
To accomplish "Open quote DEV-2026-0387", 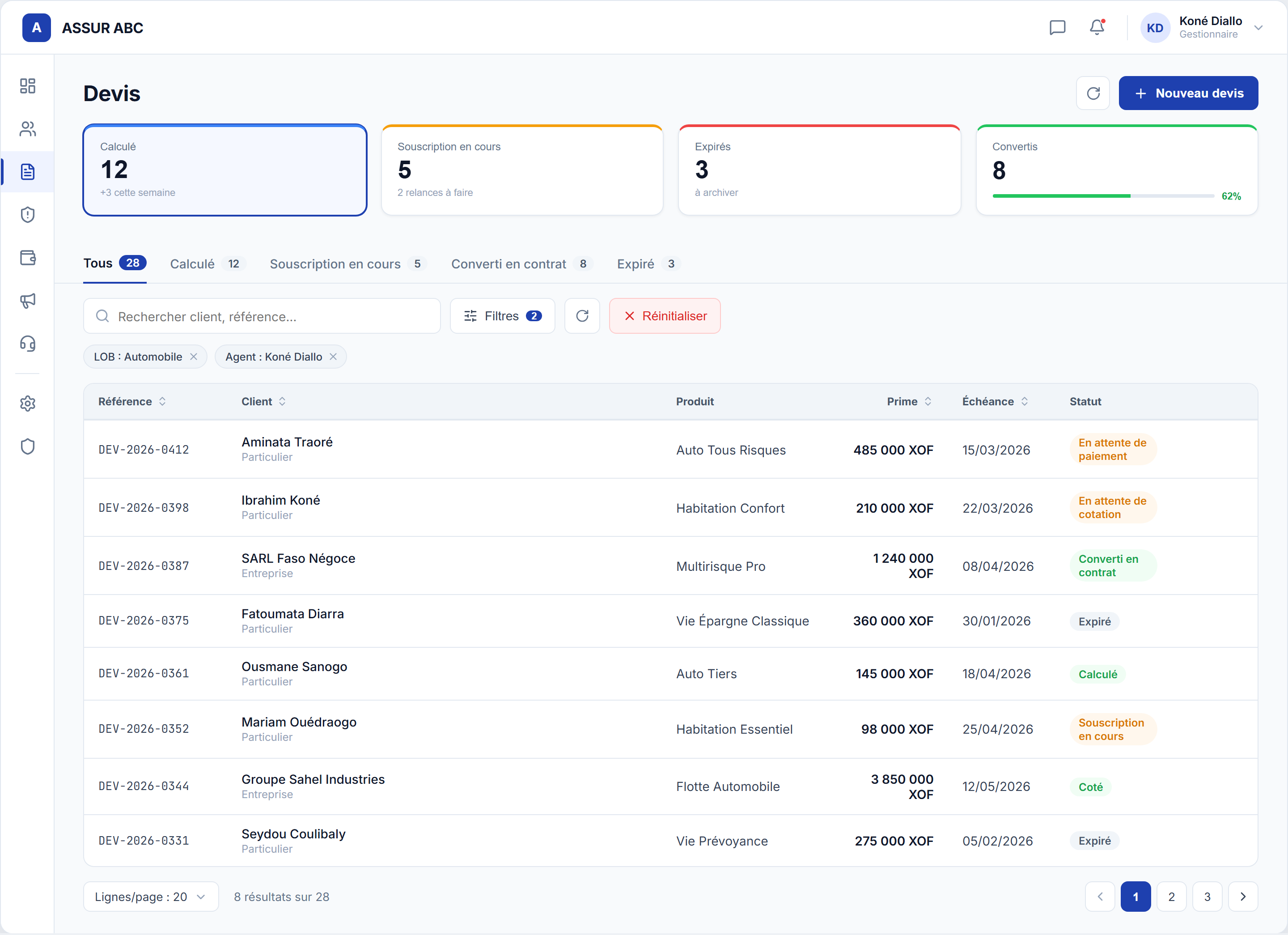I will (x=144, y=566).
